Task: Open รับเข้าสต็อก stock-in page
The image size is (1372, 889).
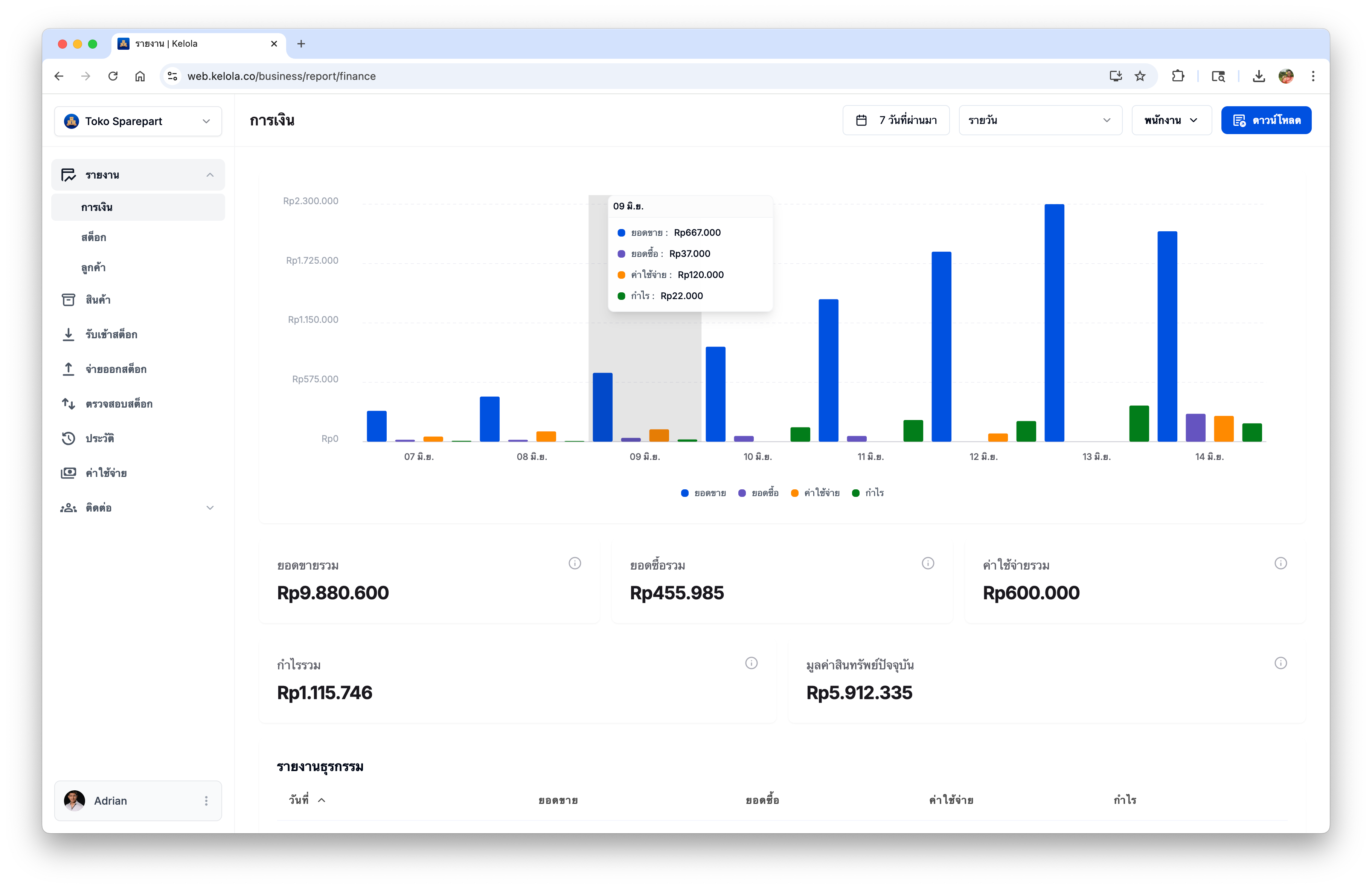Action: (138, 334)
